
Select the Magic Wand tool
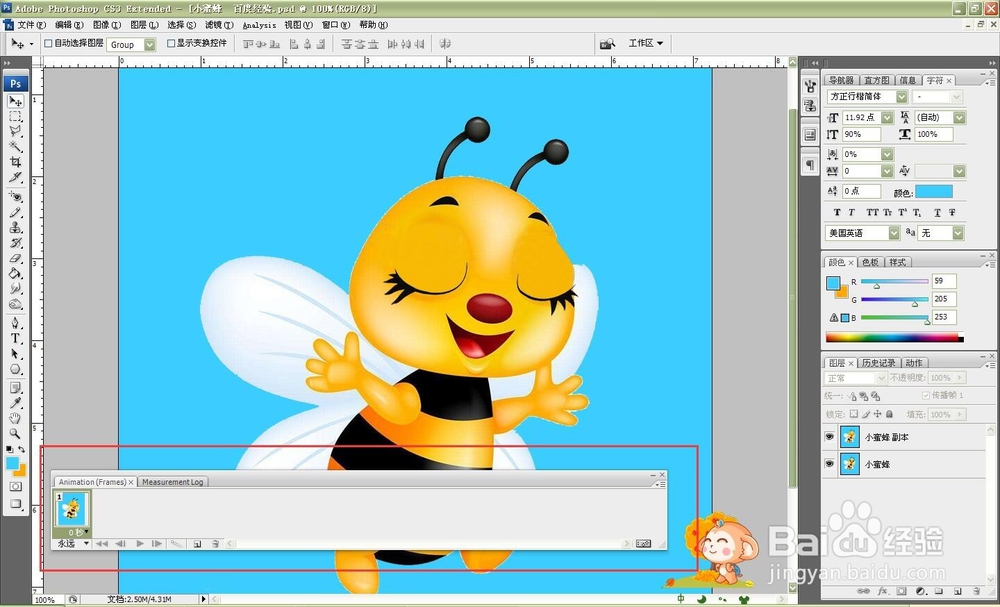(x=15, y=147)
